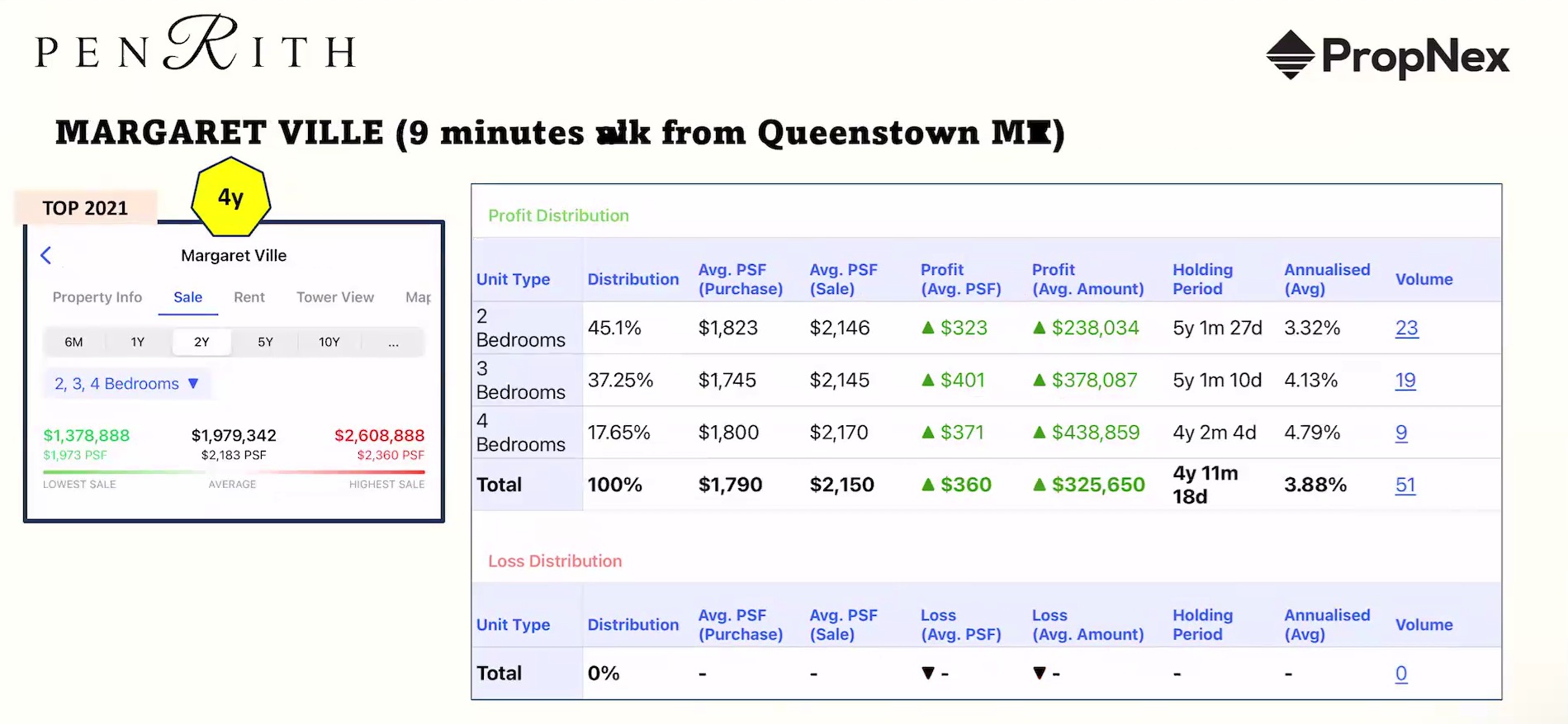The image size is (1568, 724).
Task: Click the lowest-to-highest sale price range bar
Action: tap(234, 472)
